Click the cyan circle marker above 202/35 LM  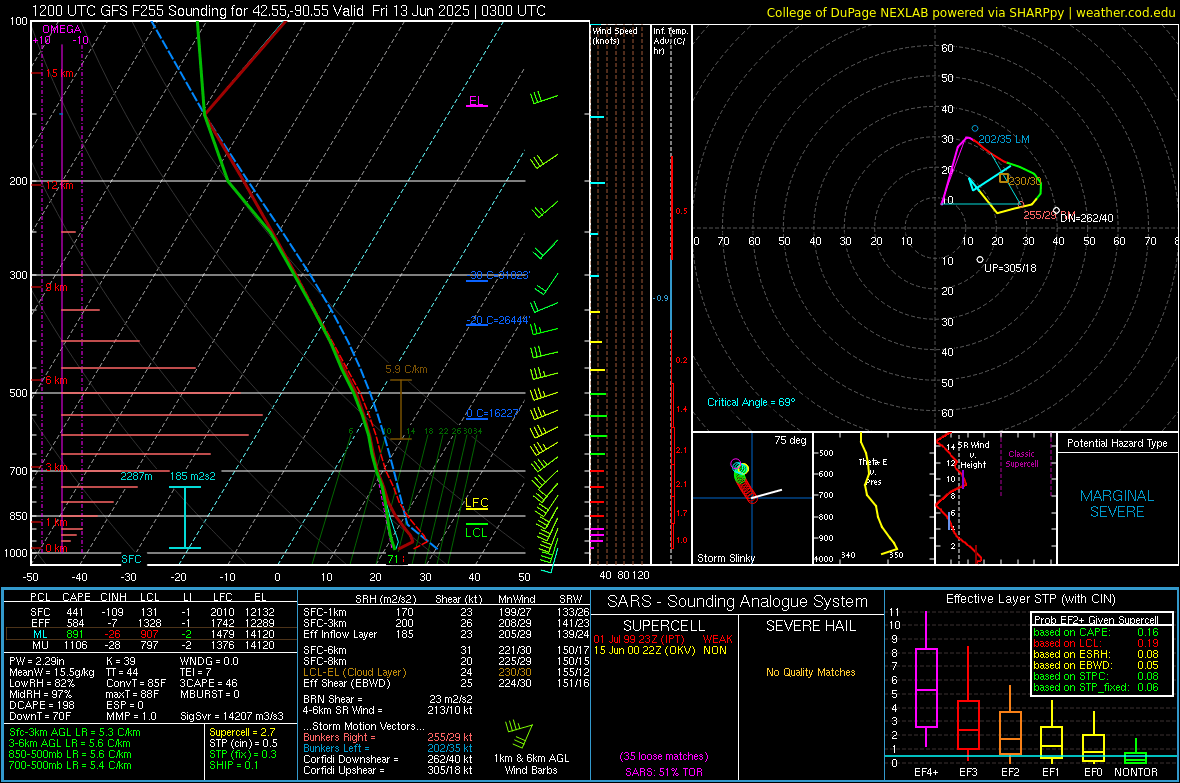[975, 129]
